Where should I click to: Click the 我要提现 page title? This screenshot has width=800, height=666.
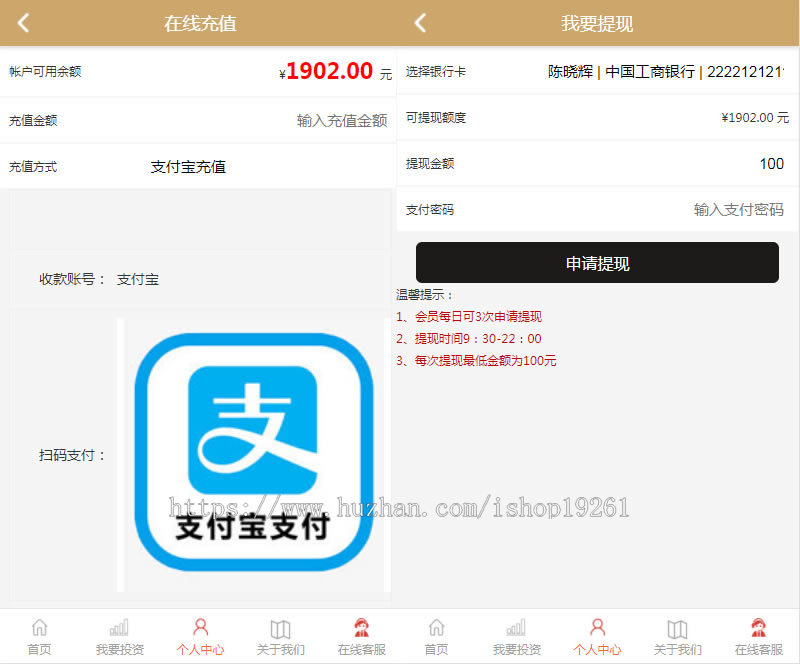point(597,23)
